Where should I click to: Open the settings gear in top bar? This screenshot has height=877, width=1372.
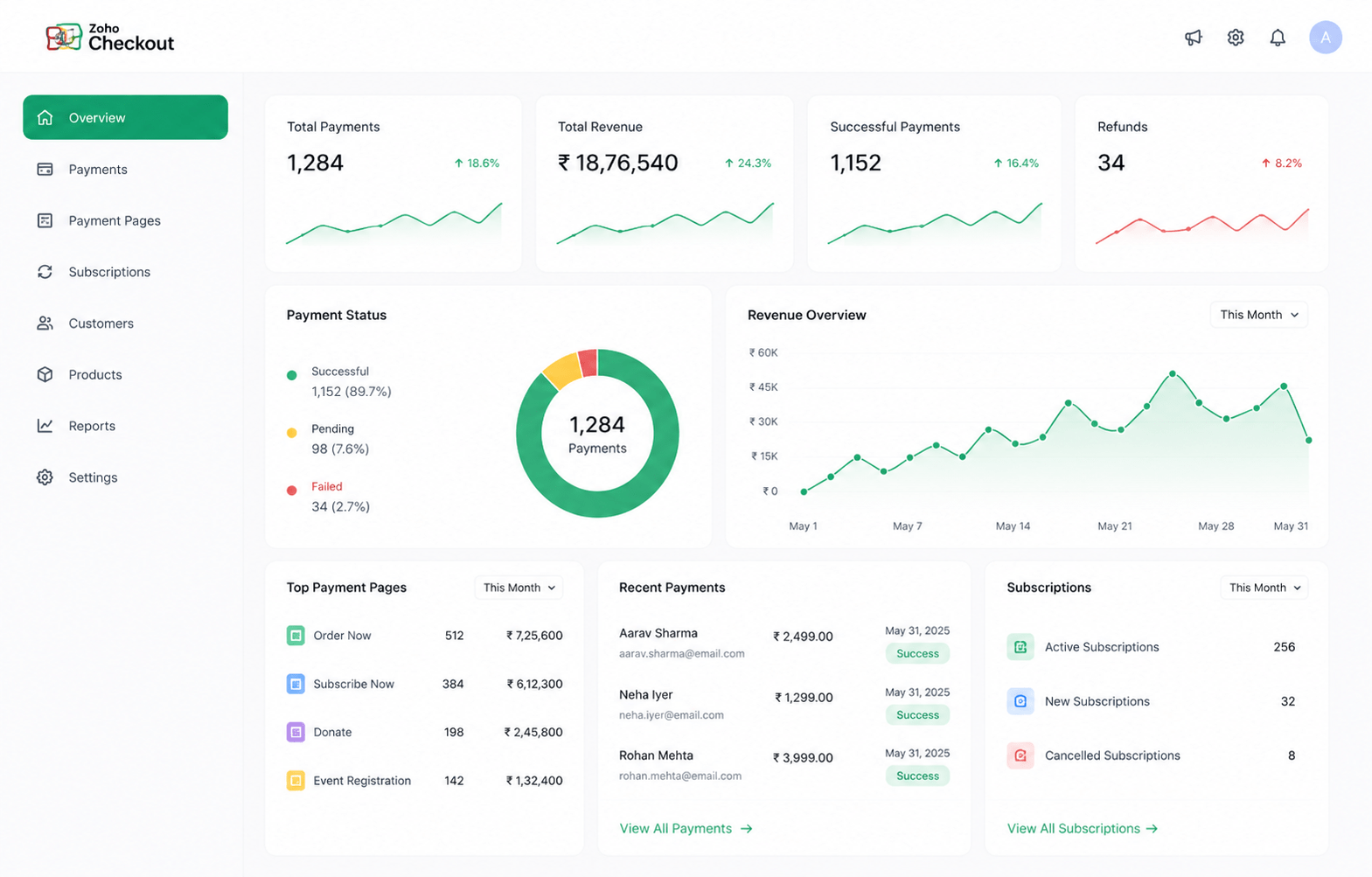(x=1236, y=38)
